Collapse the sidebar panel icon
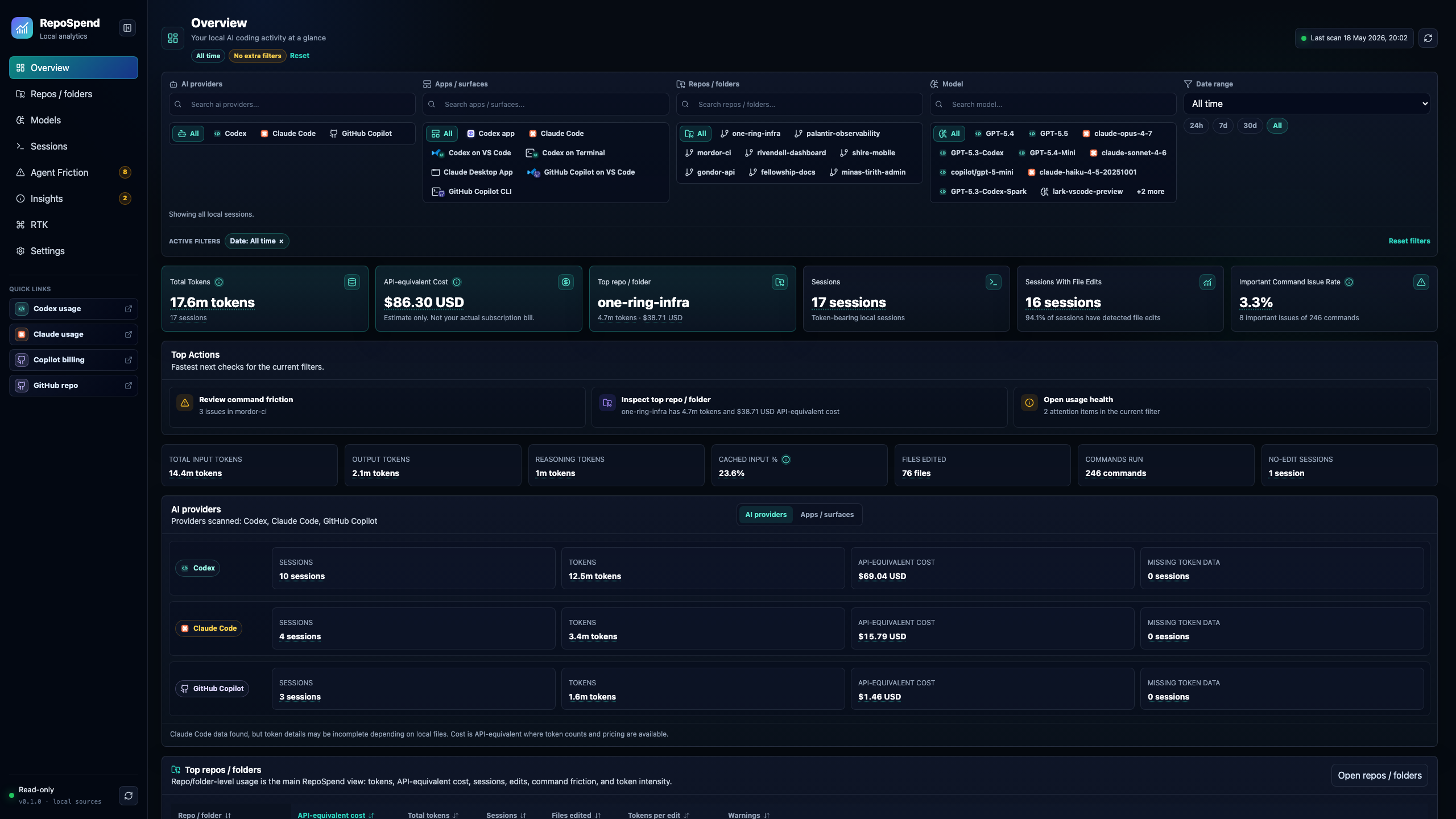Image resolution: width=1456 pixels, height=819 pixels. 127,28
